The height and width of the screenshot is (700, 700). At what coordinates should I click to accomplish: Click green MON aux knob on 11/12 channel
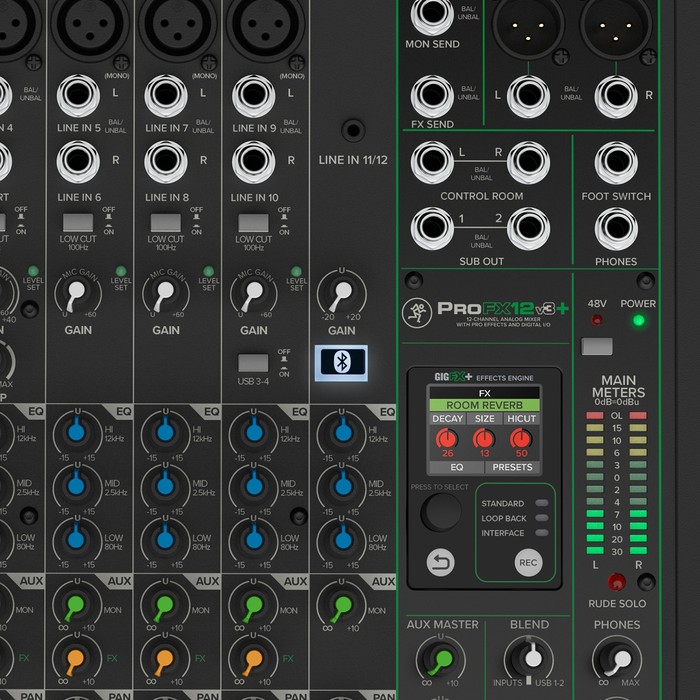click(x=342, y=605)
